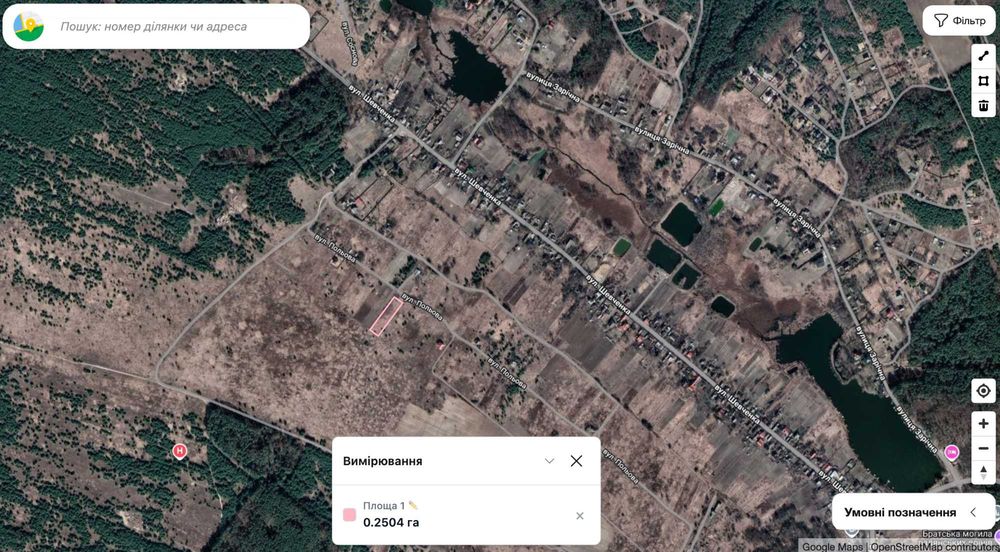Delete measurements with the trash icon
This screenshot has width=1000, height=552.
click(983, 105)
